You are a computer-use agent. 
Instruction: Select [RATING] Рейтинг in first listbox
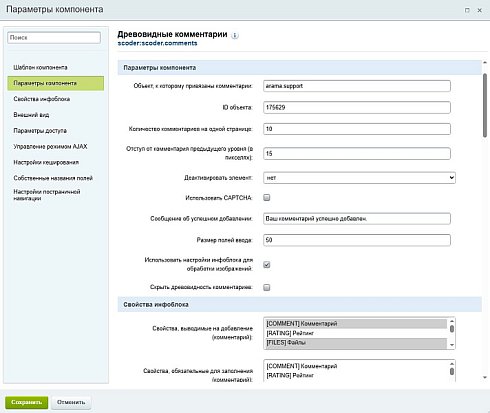tap(356, 333)
